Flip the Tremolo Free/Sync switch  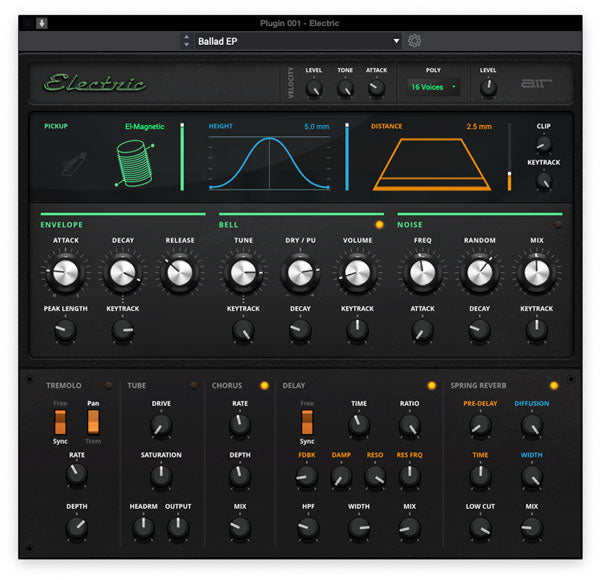point(60,422)
